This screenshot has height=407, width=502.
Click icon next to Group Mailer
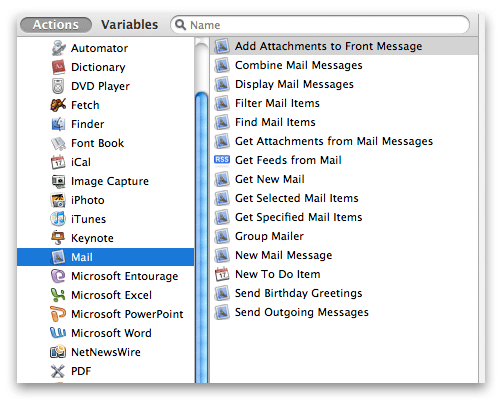222,236
